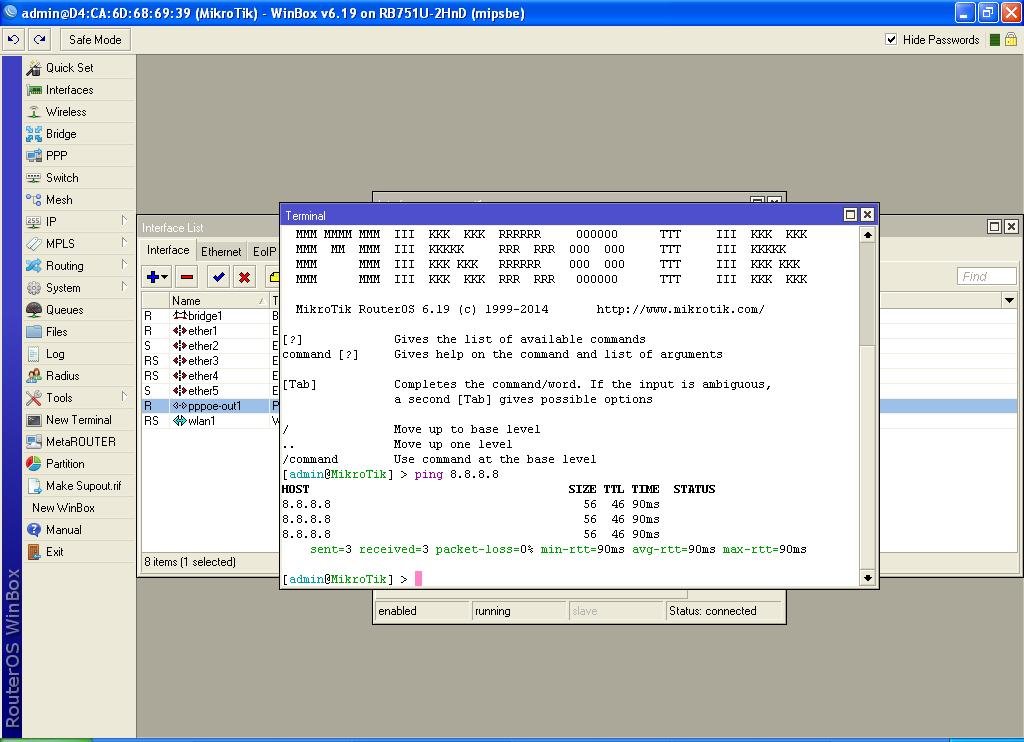Screen dimensions: 1024x742
Task: Click New WinBox in sidebar
Action: (x=78, y=508)
